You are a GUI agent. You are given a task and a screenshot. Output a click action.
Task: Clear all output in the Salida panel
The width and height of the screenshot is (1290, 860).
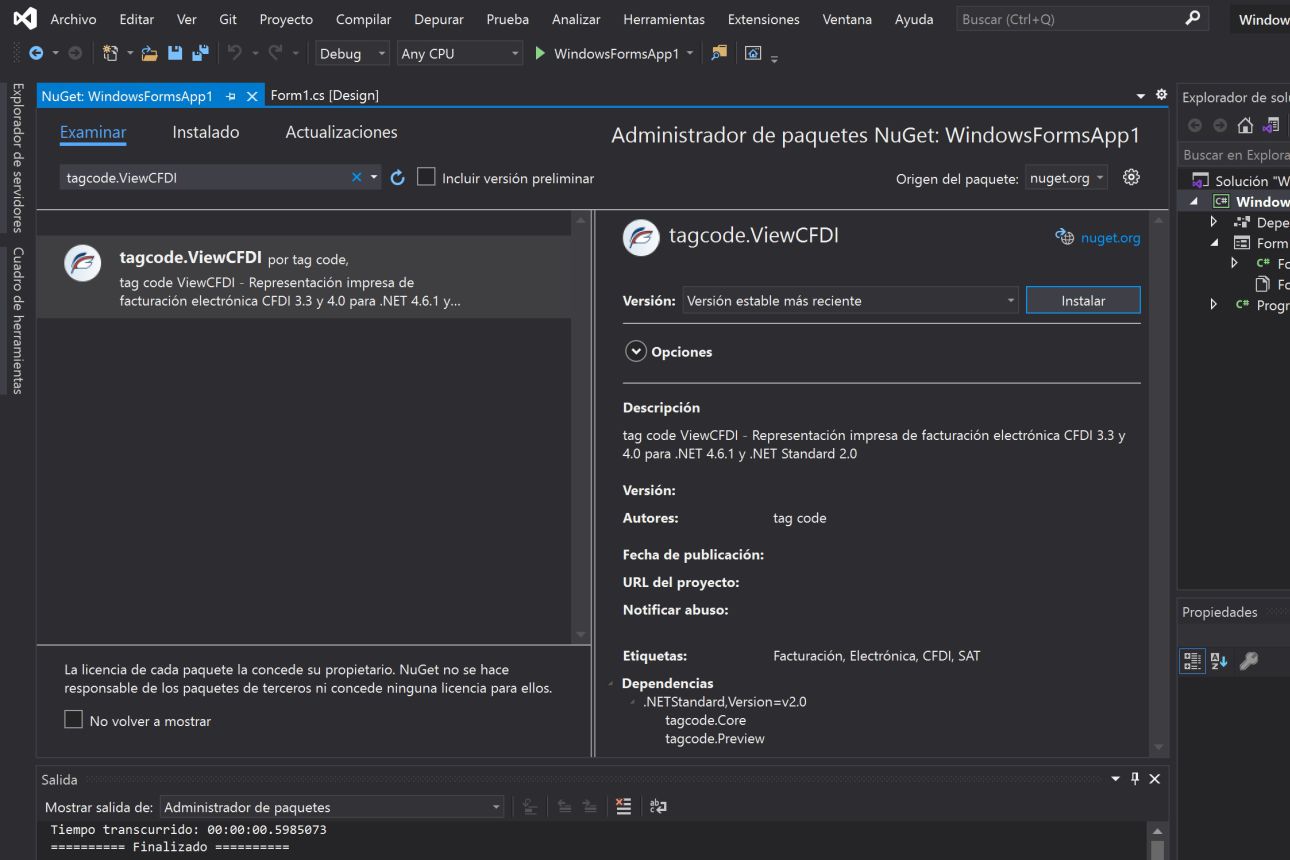pyautogui.click(x=623, y=806)
